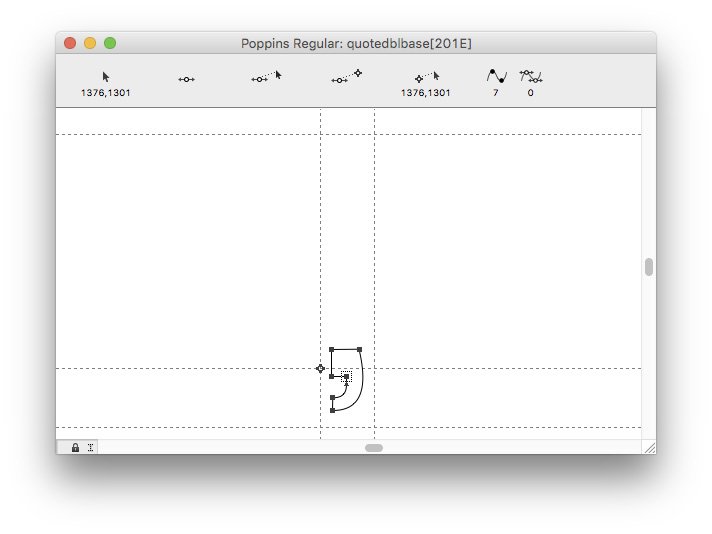Click the window resize grip corner
Screen dimensions: 712x534
point(649,448)
